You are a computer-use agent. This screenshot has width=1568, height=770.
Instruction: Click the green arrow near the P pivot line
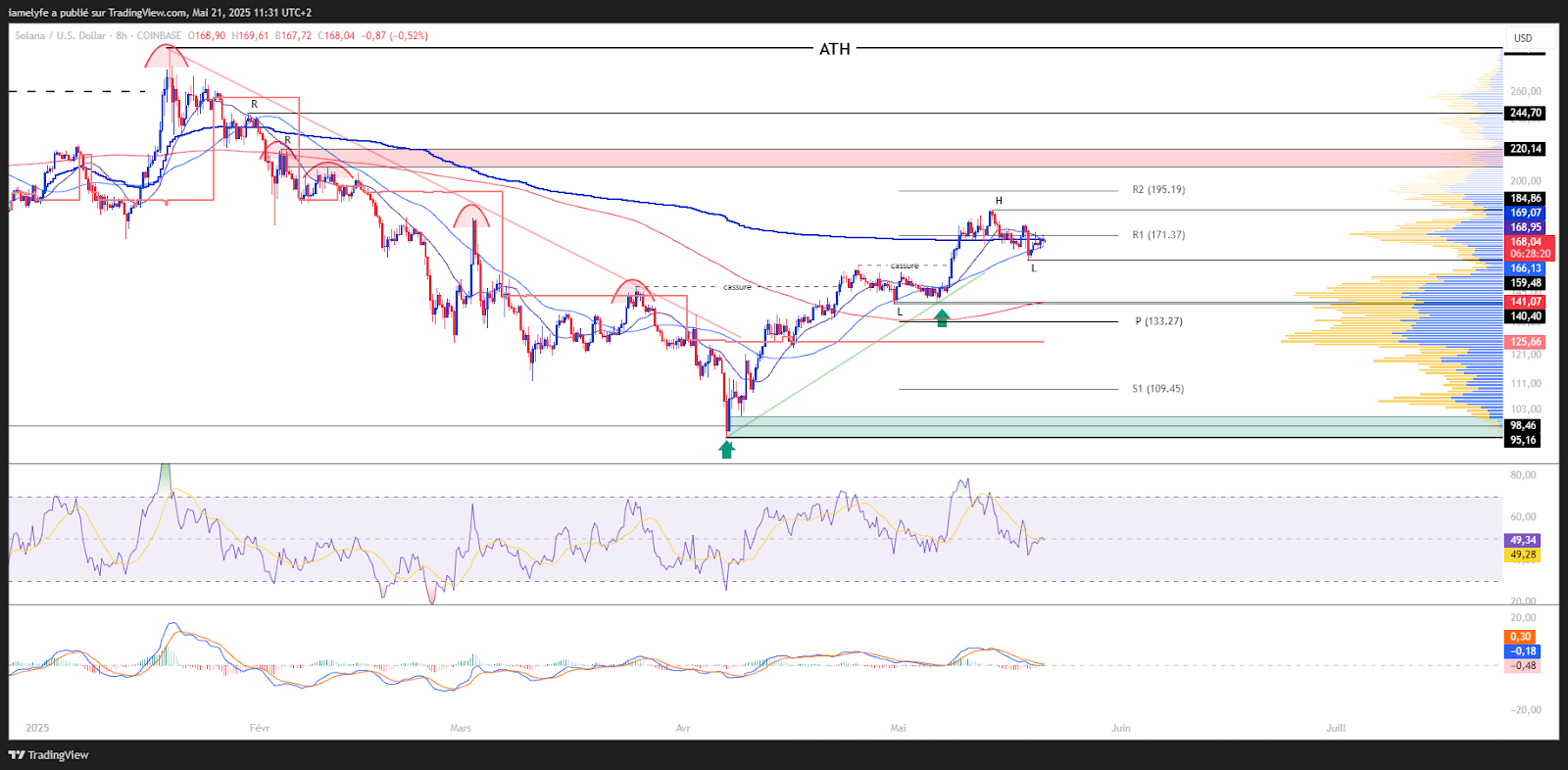(942, 317)
